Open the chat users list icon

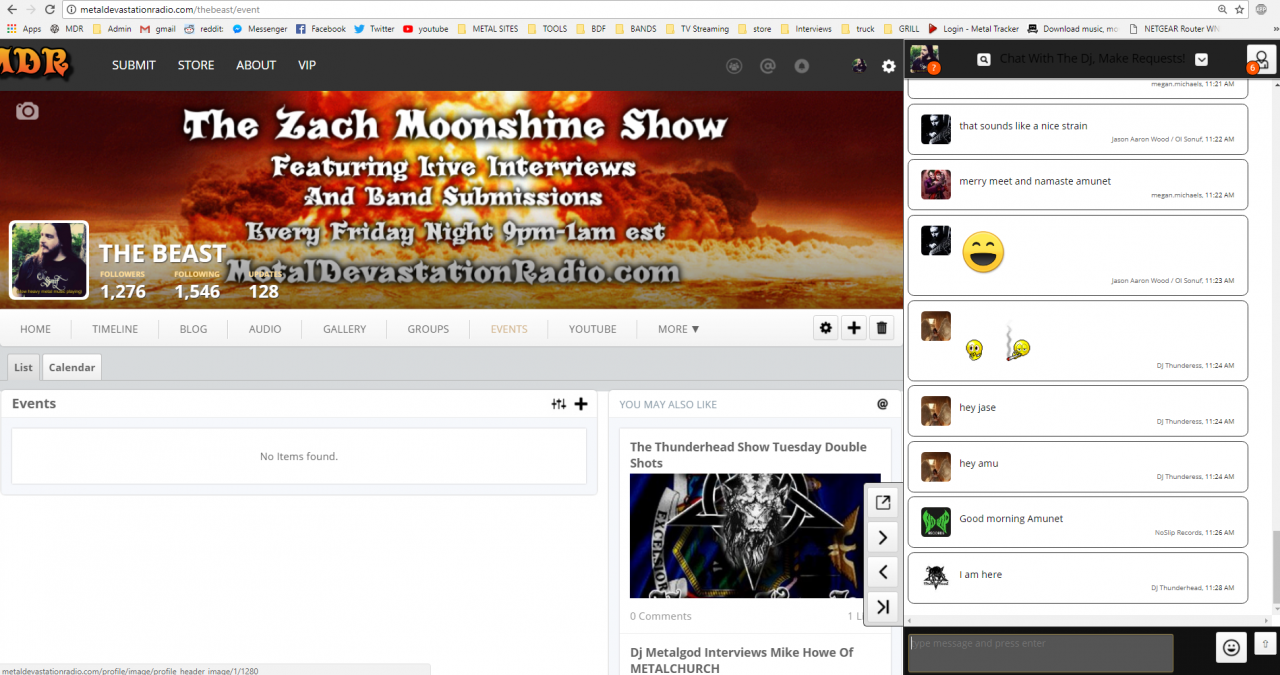[x=1261, y=59]
